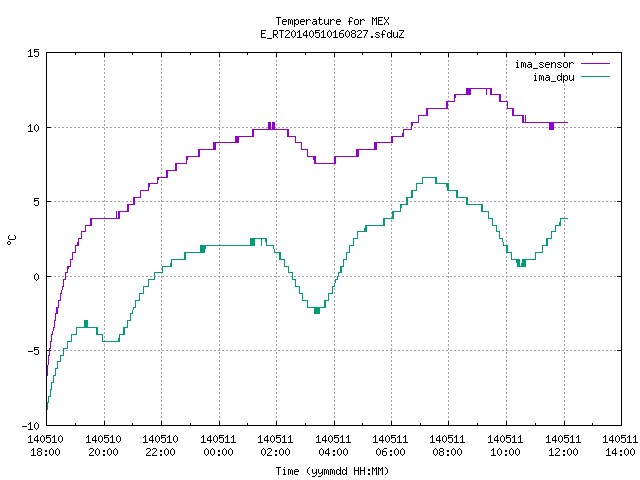
Task: Click the green dpu curve peak near 07:20
Action: tap(429, 178)
